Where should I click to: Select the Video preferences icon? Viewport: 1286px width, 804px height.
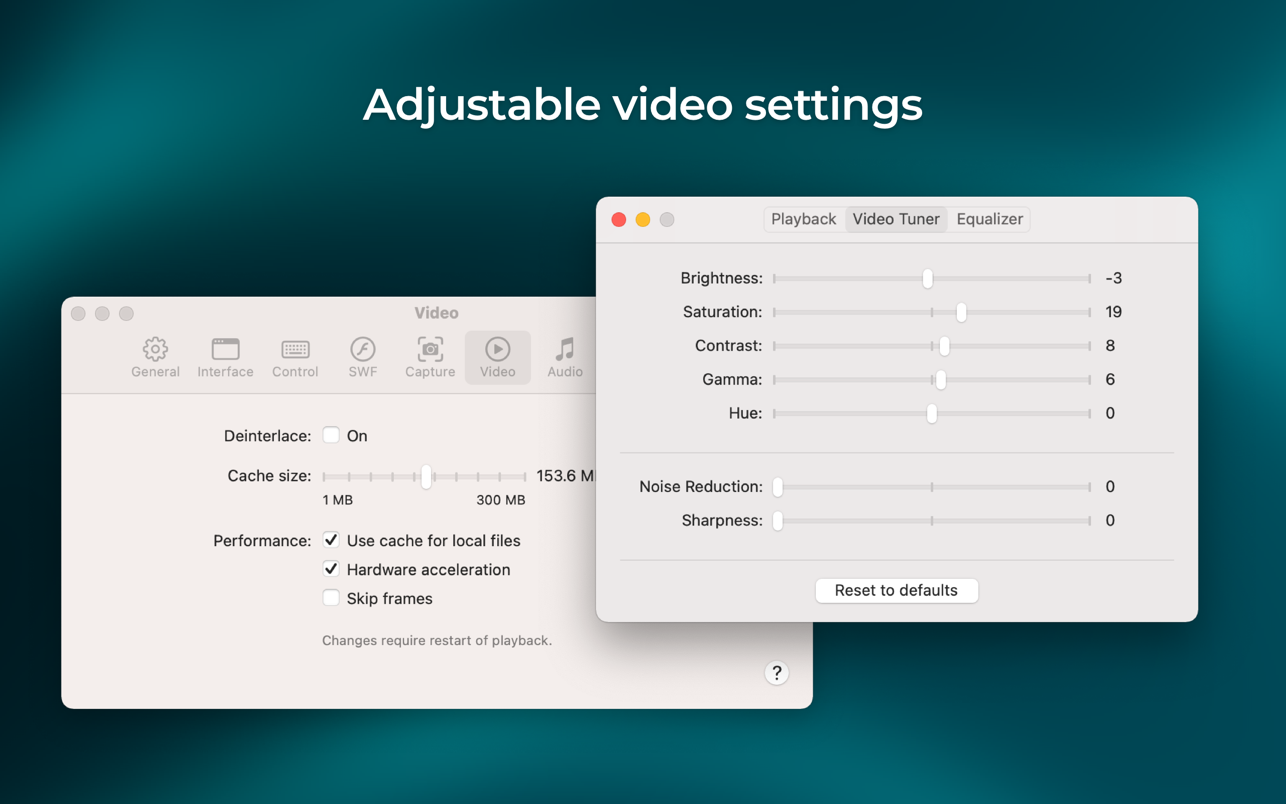(x=497, y=357)
